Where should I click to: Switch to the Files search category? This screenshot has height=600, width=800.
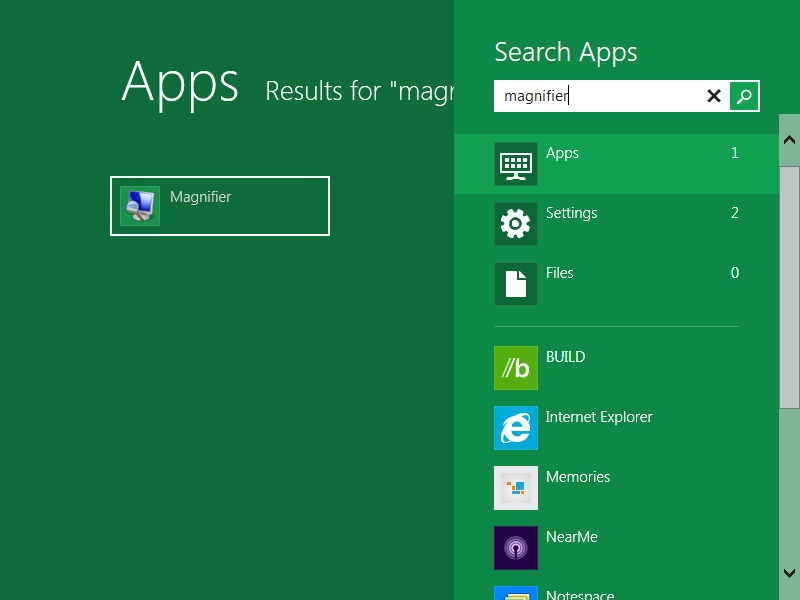pos(560,273)
